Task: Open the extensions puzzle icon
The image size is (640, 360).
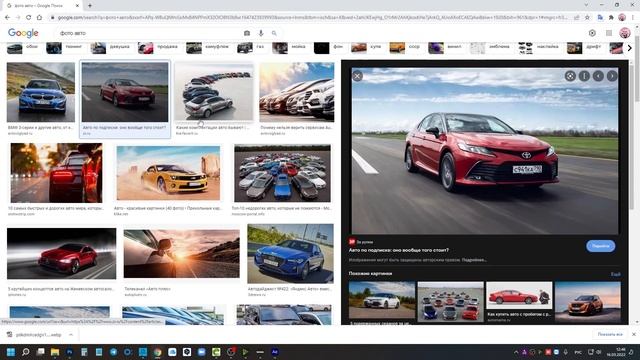Action: click(611, 18)
